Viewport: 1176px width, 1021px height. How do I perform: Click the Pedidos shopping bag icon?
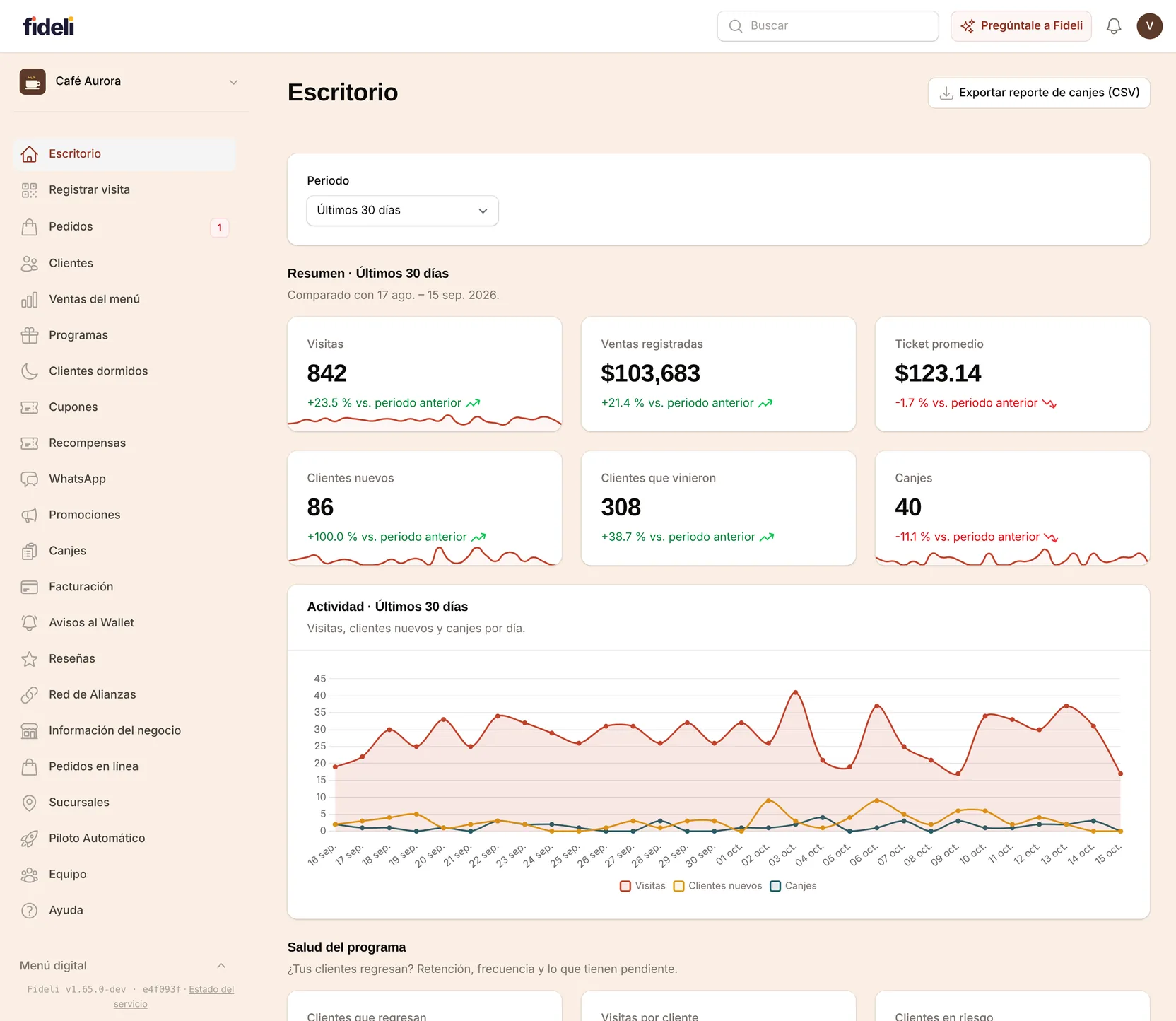click(29, 227)
